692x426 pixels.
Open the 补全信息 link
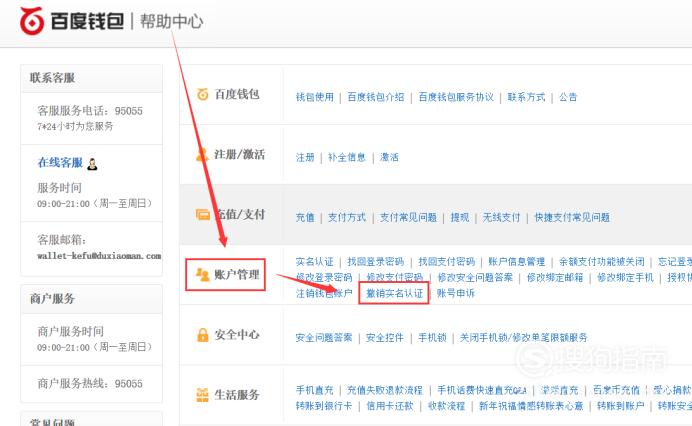point(347,157)
